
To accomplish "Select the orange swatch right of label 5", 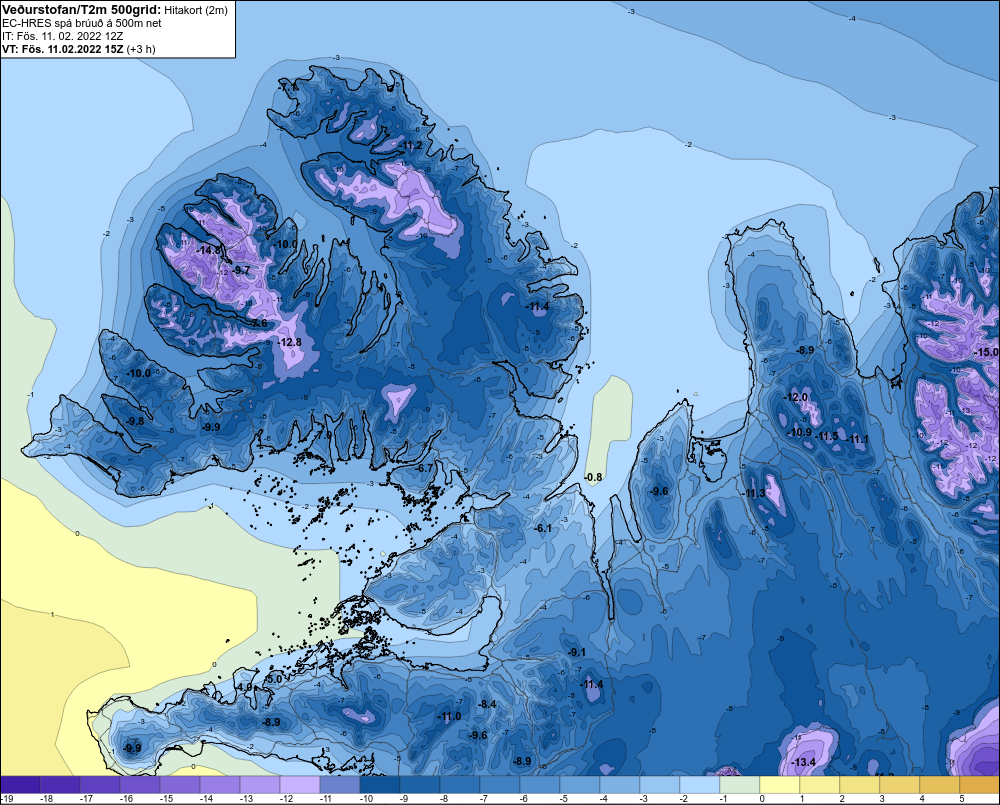I will tap(979, 785).
